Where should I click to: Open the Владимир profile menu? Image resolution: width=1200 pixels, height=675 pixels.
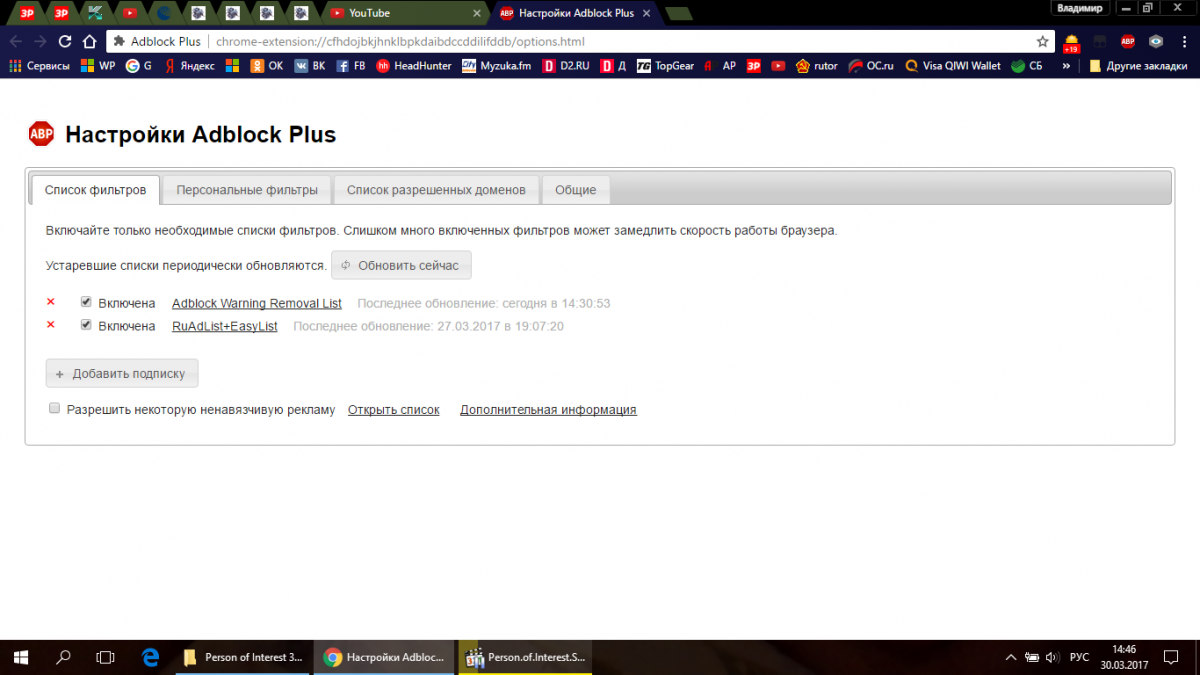(x=1081, y=8)
